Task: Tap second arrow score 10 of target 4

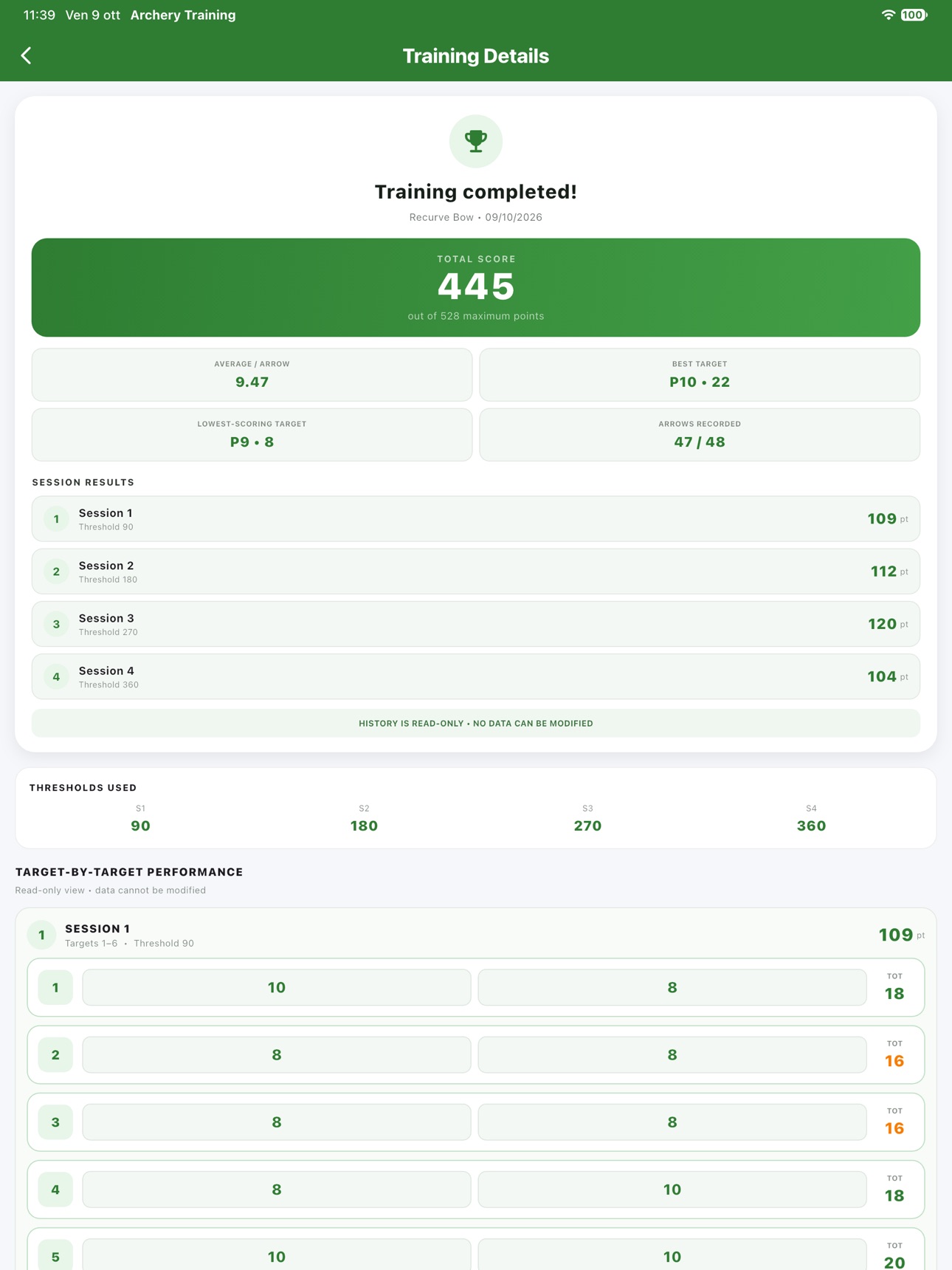Action: coord(672,1190)
